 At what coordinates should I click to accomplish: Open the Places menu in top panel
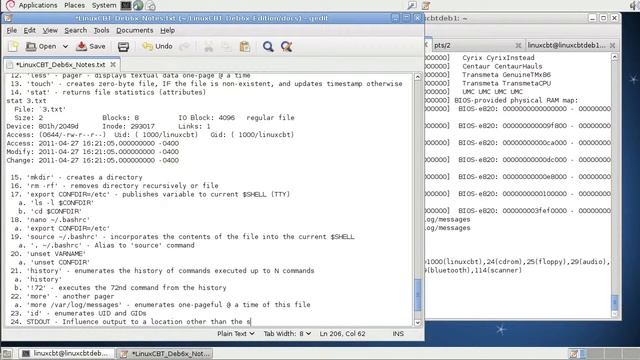[75, 5]
